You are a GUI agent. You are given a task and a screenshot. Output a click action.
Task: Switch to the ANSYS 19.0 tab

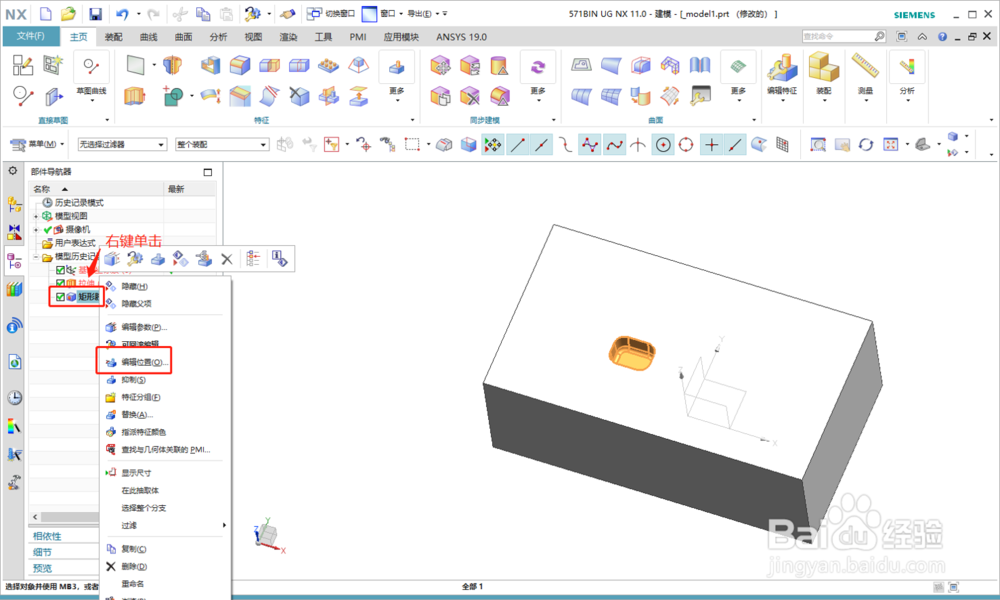[x=461, y=37]
